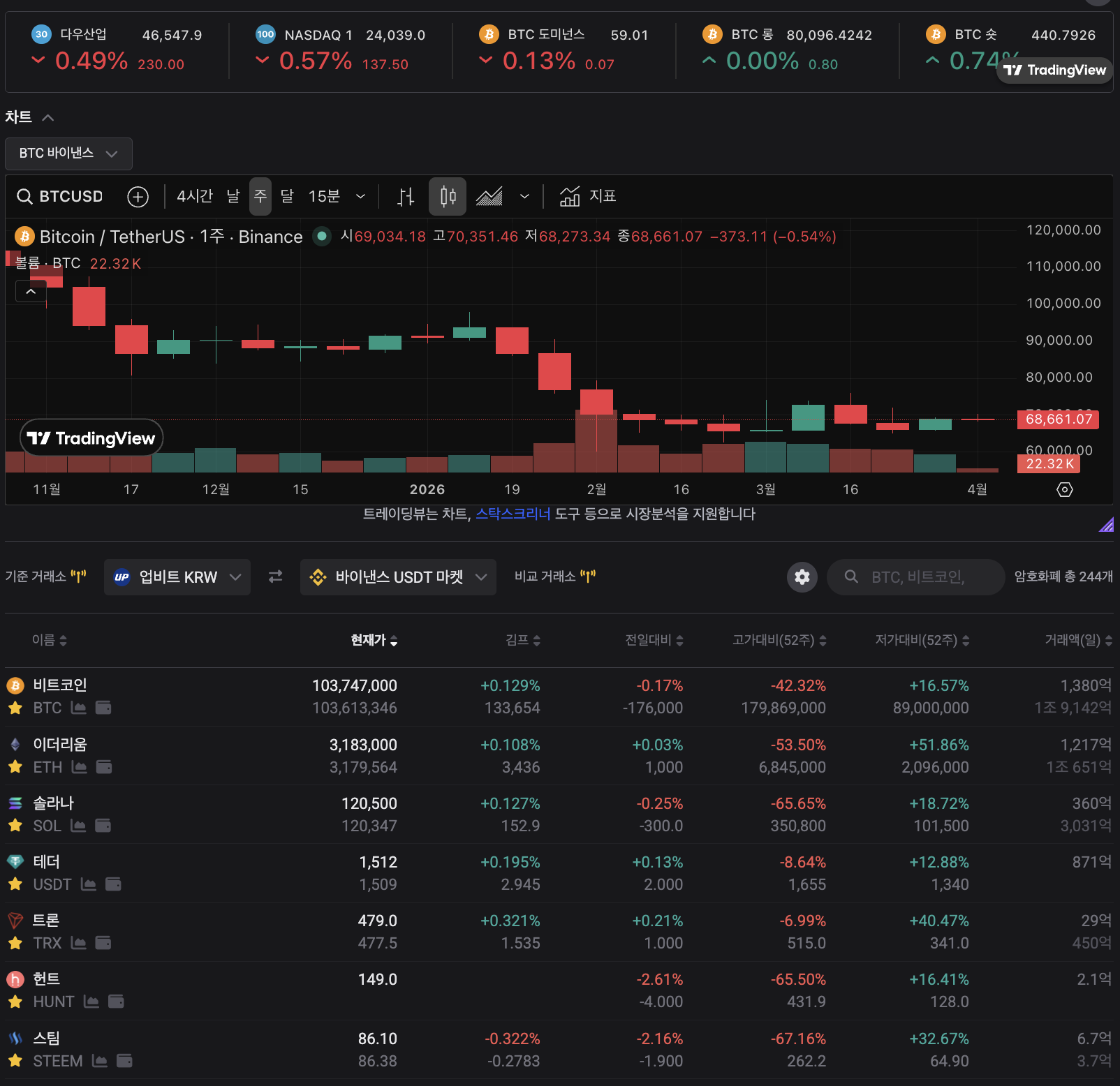
Task: Expand the chart style dropdown arrow
Action: (524, 197)
